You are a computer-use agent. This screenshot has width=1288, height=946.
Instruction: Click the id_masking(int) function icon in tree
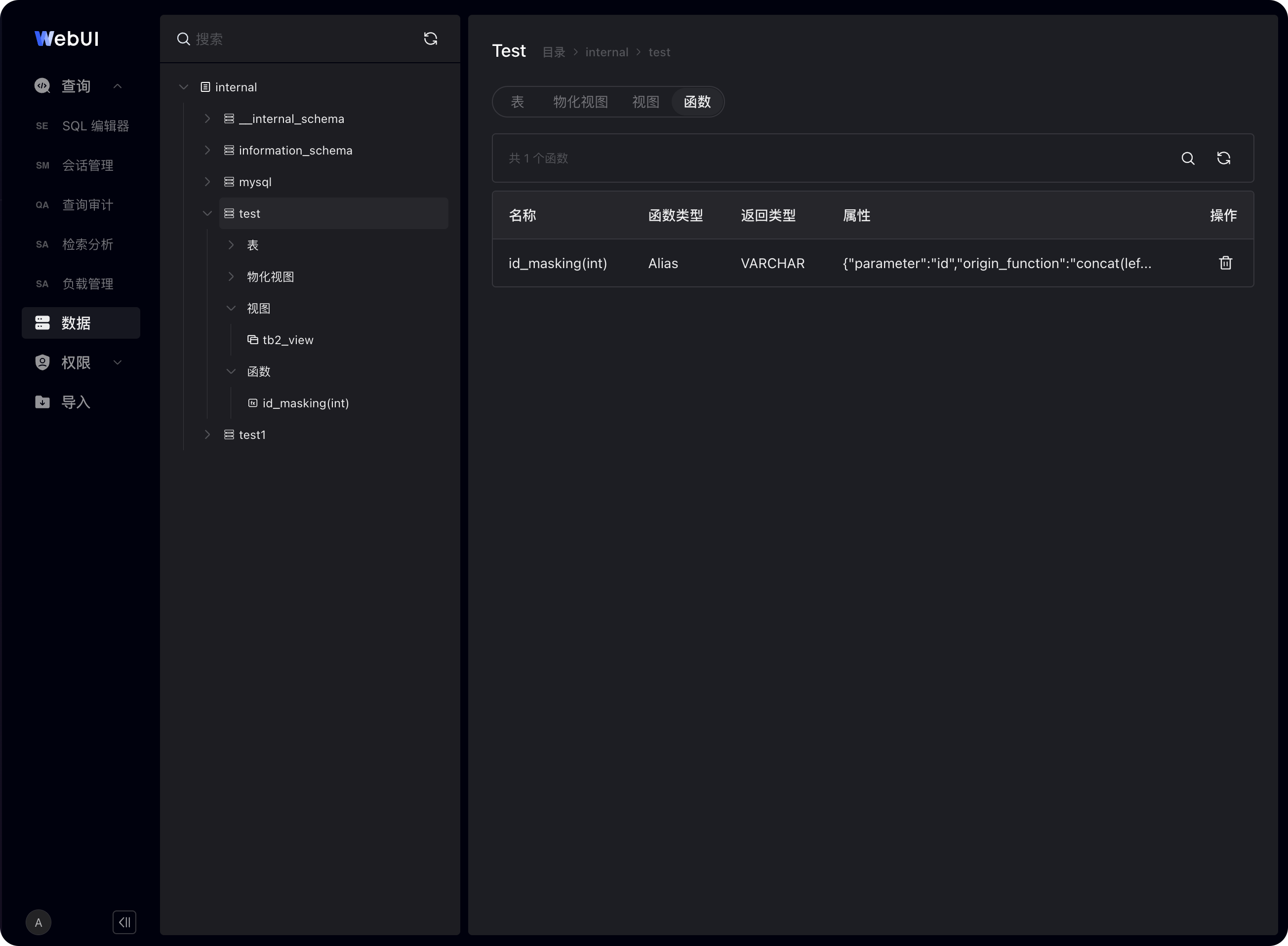[252, 403]
